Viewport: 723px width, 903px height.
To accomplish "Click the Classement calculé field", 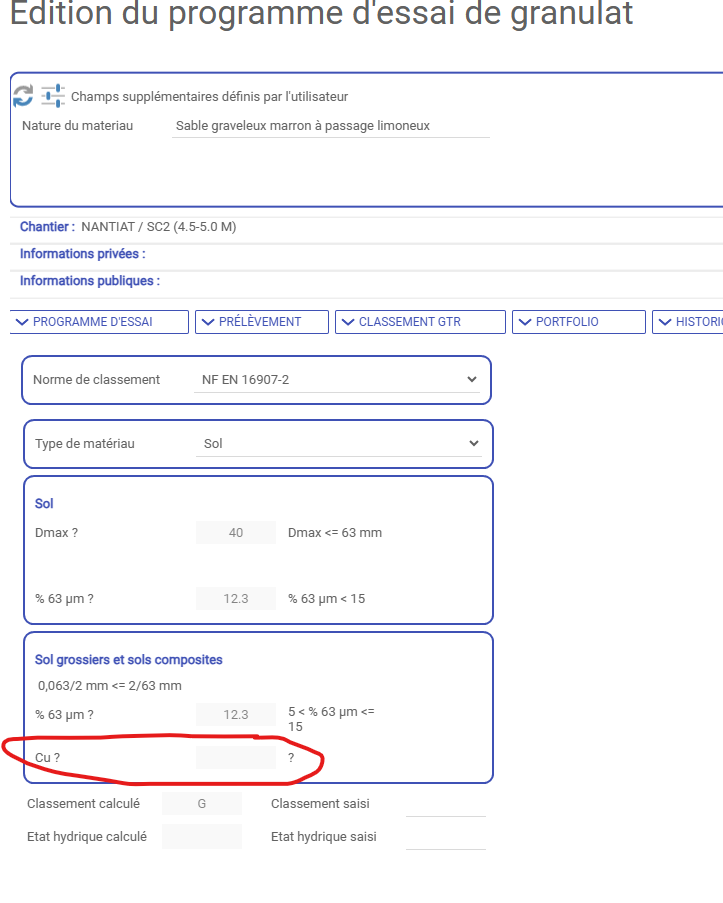I will point(202,804).
